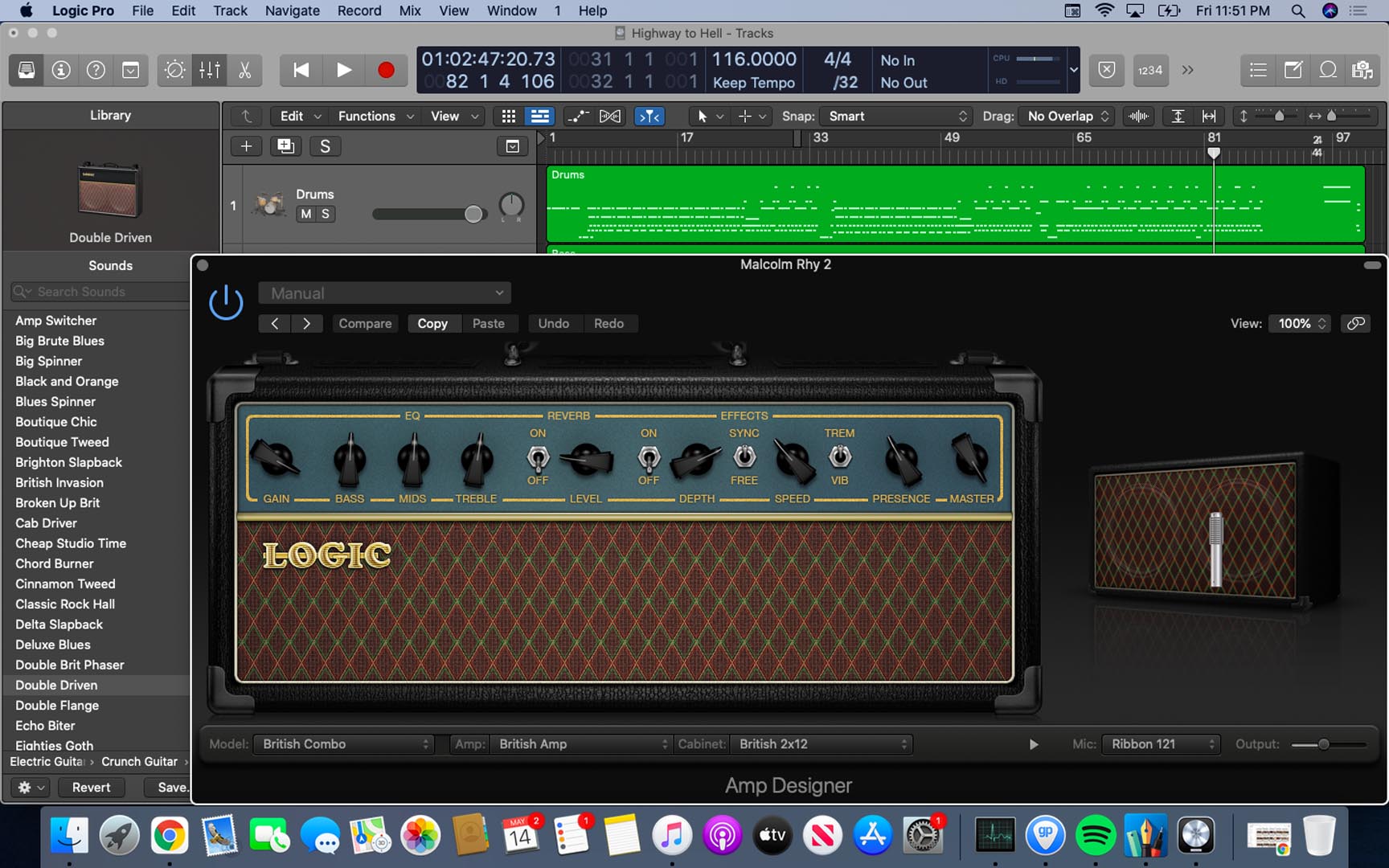Adjust the Amp Designer Output slider
The image size is (1389, 868).
pos(1323,744)
